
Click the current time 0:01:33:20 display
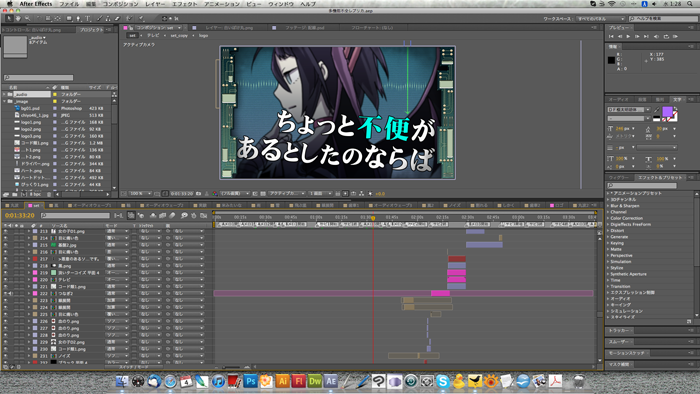pos(20,216)
